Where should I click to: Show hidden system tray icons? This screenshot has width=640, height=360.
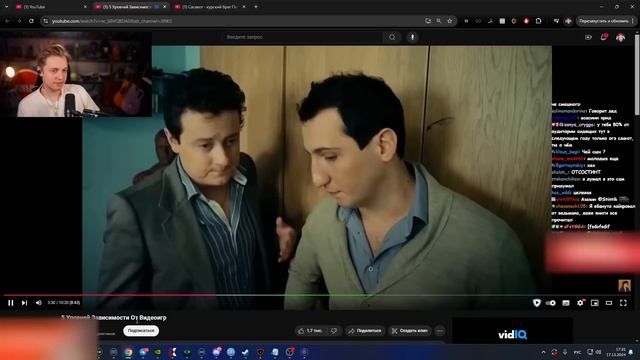[543, 352]
